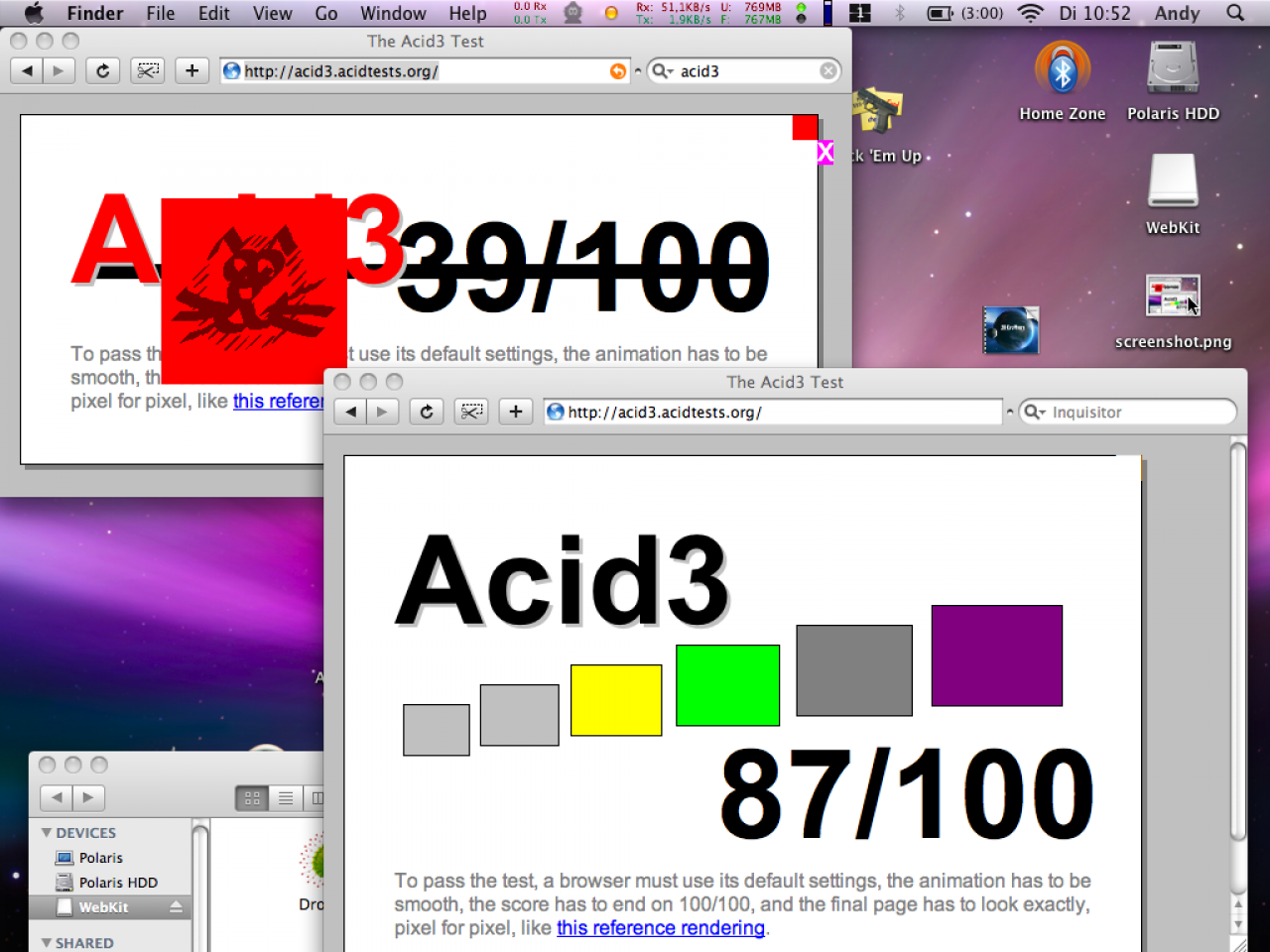This screenshot has height=952, width=1270.
Task: Open the Andy user menu
Action: 1177,13
